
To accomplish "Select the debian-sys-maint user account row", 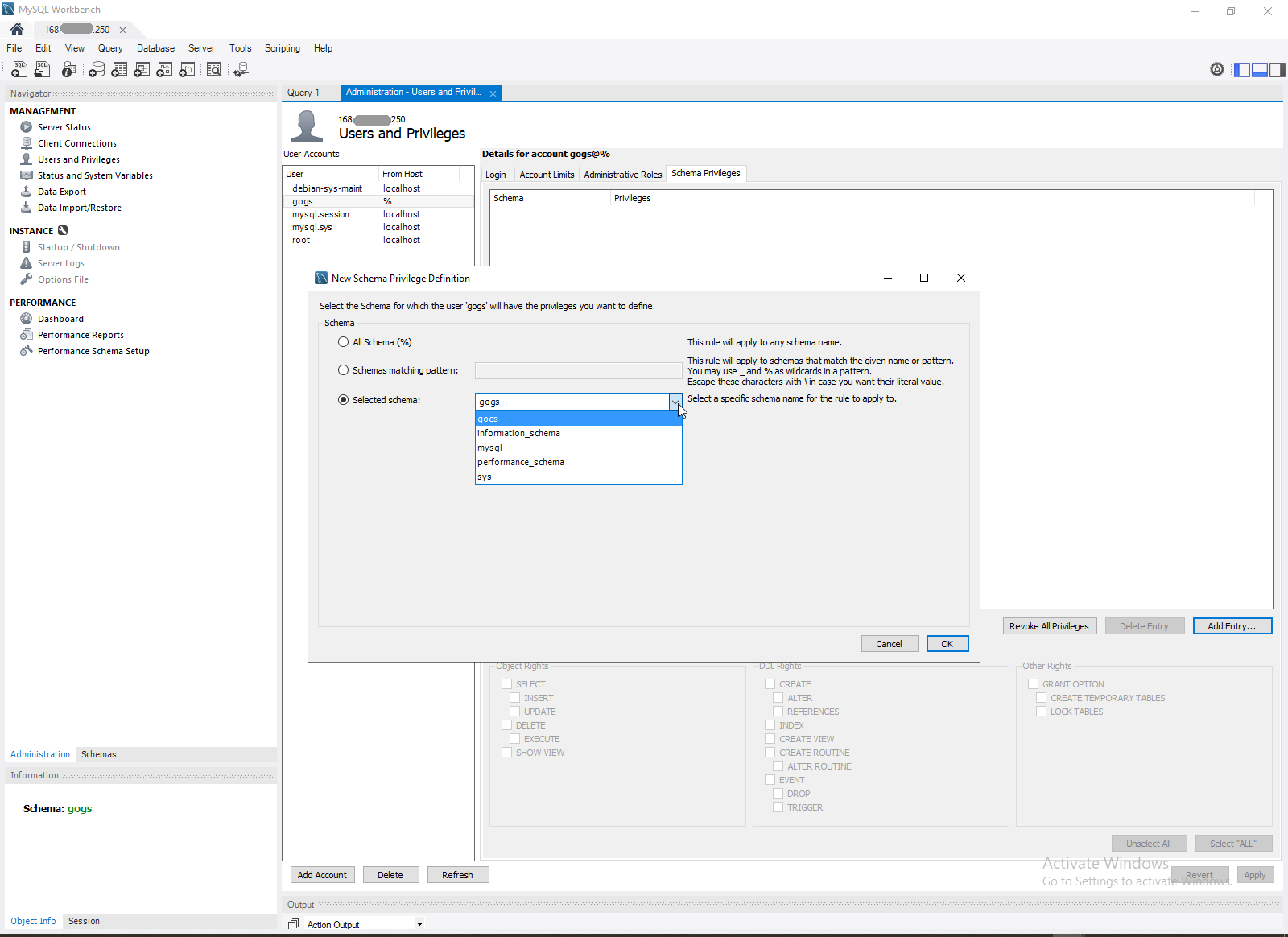I will coord(378,188).
